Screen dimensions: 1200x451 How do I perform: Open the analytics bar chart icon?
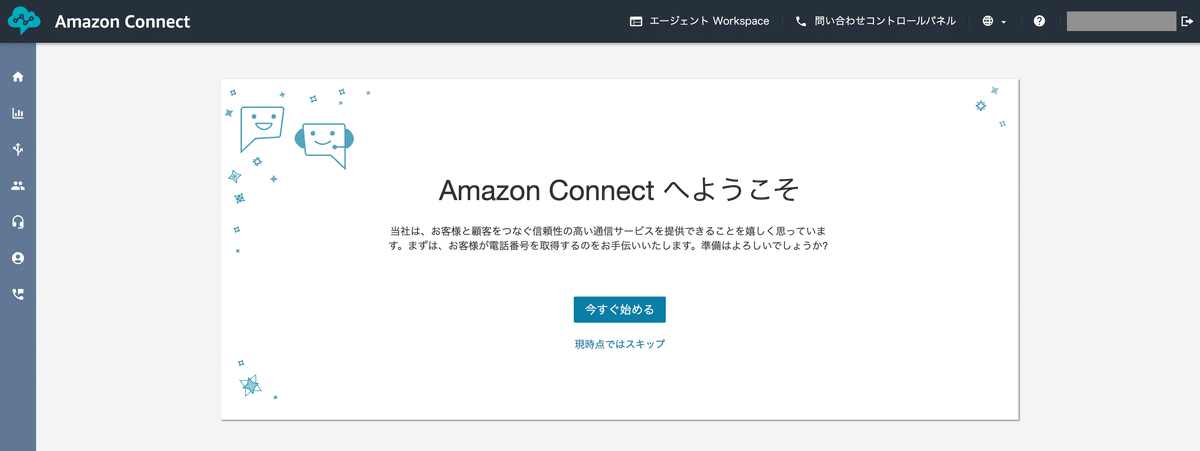(x=18, y=114)
